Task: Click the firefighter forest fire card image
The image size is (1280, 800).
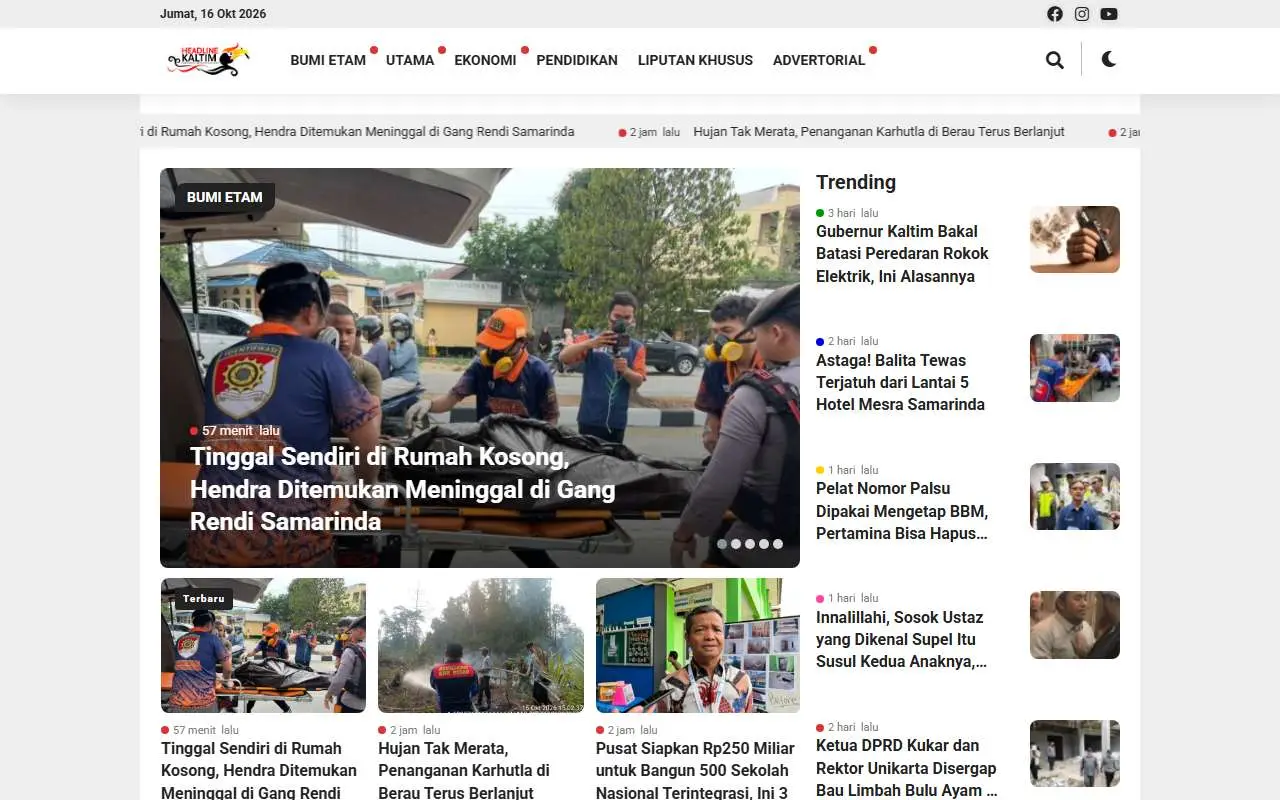Action: point(481,645)
